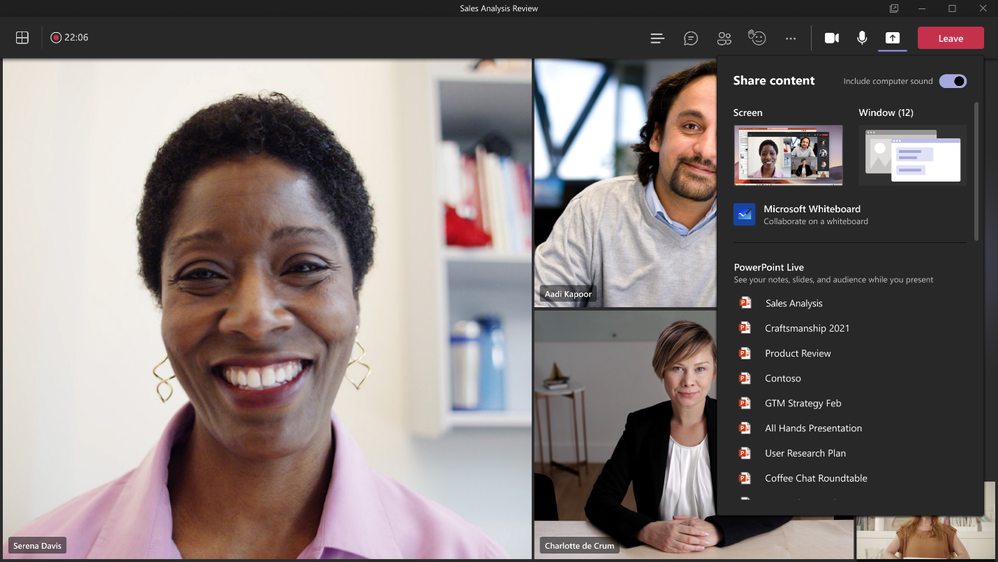Present the Sales Analysis PowerPoint file
The image size is (998, 562).
tap(793, 303)
